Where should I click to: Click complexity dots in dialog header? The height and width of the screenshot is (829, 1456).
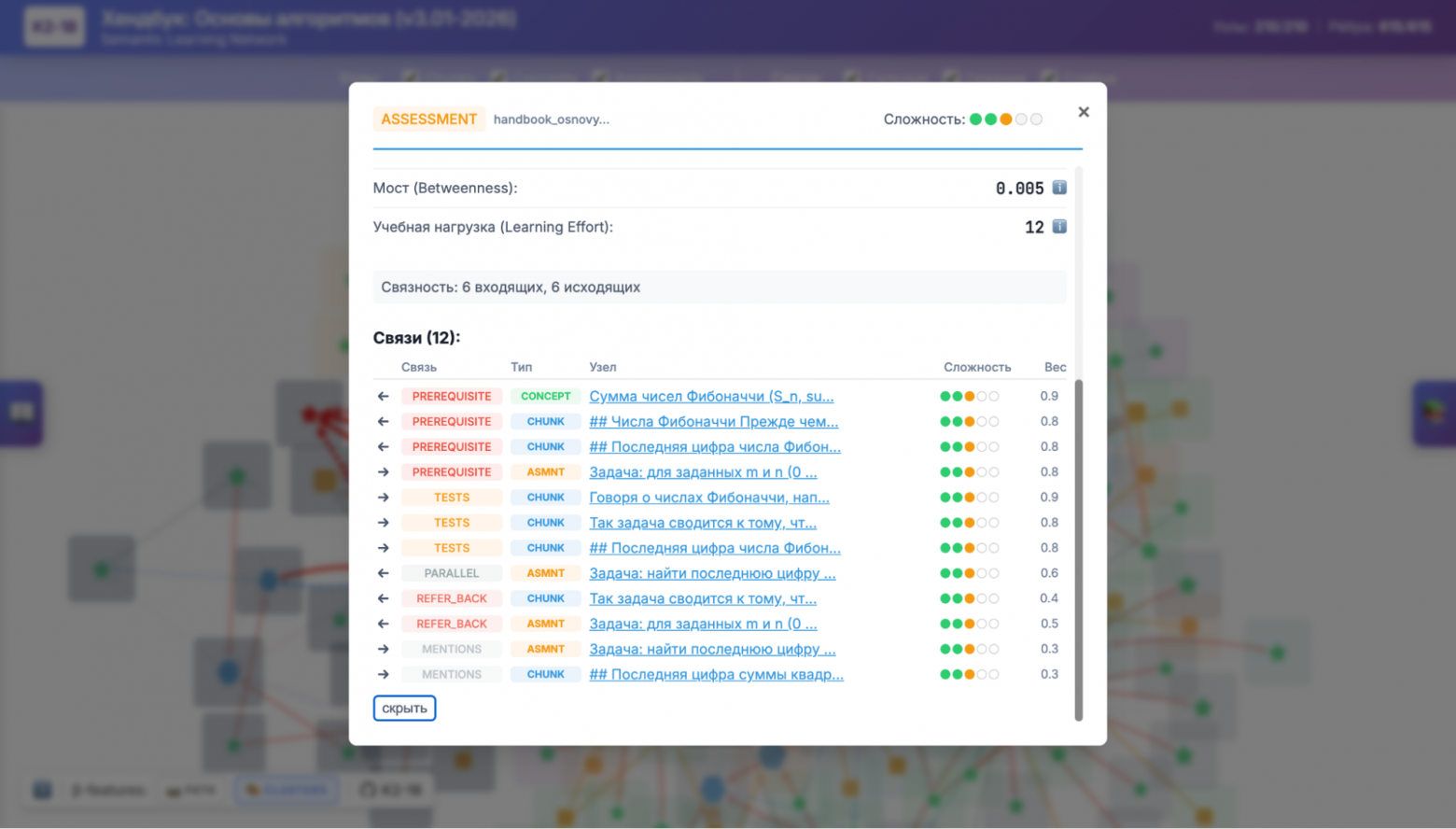(1005, 119)
